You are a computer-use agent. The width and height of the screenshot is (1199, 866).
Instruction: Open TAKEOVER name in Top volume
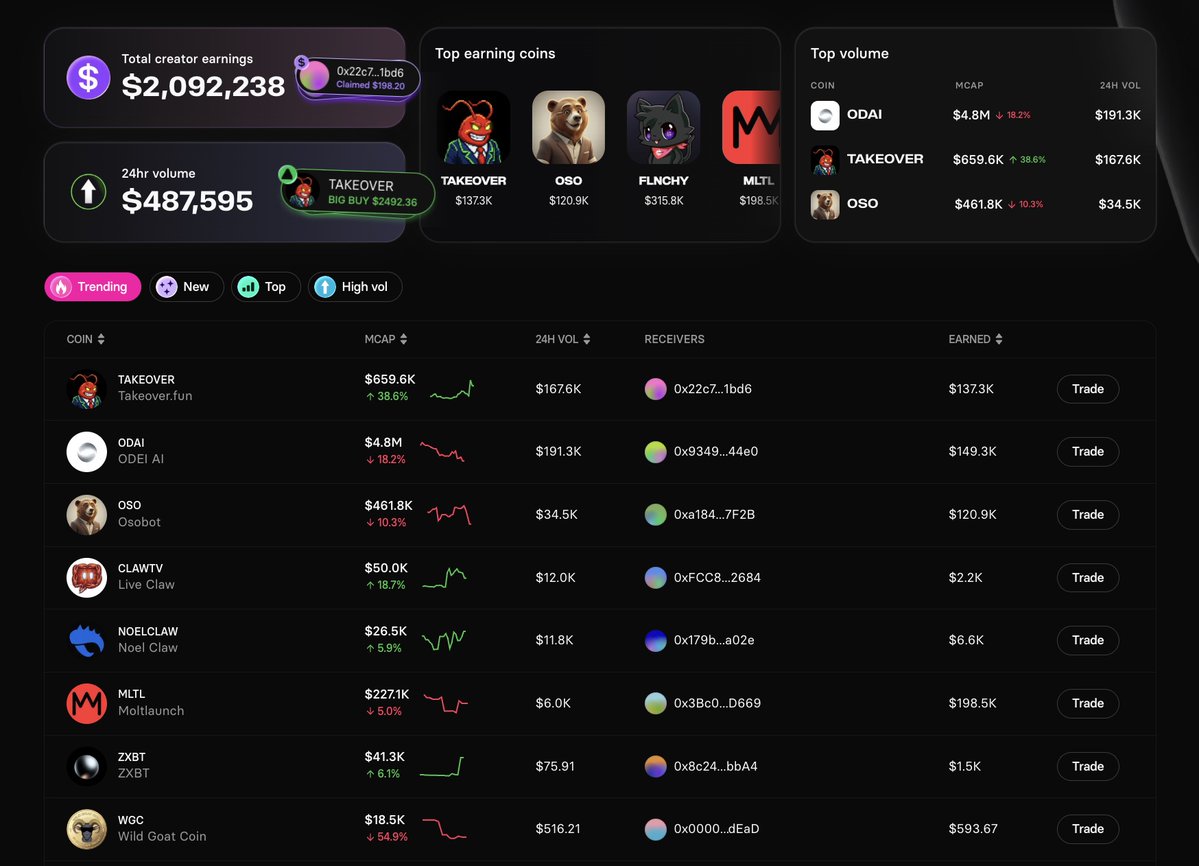coord(885,159)
